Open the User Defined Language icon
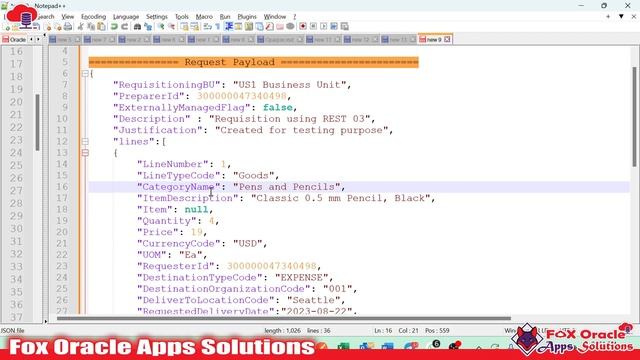This screenshot has height=360, width=640. click(x=238, y=27)
